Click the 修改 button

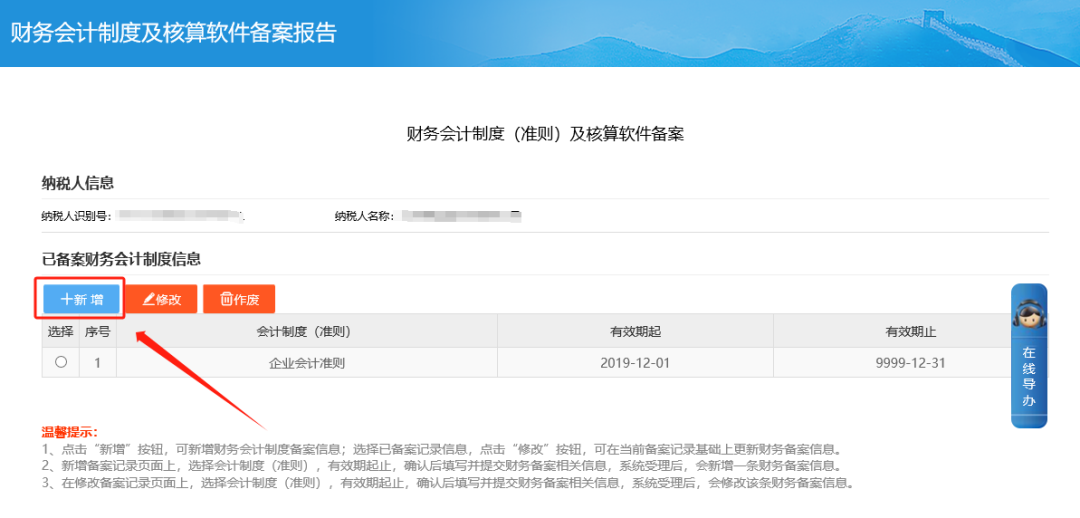click(161, 299)
